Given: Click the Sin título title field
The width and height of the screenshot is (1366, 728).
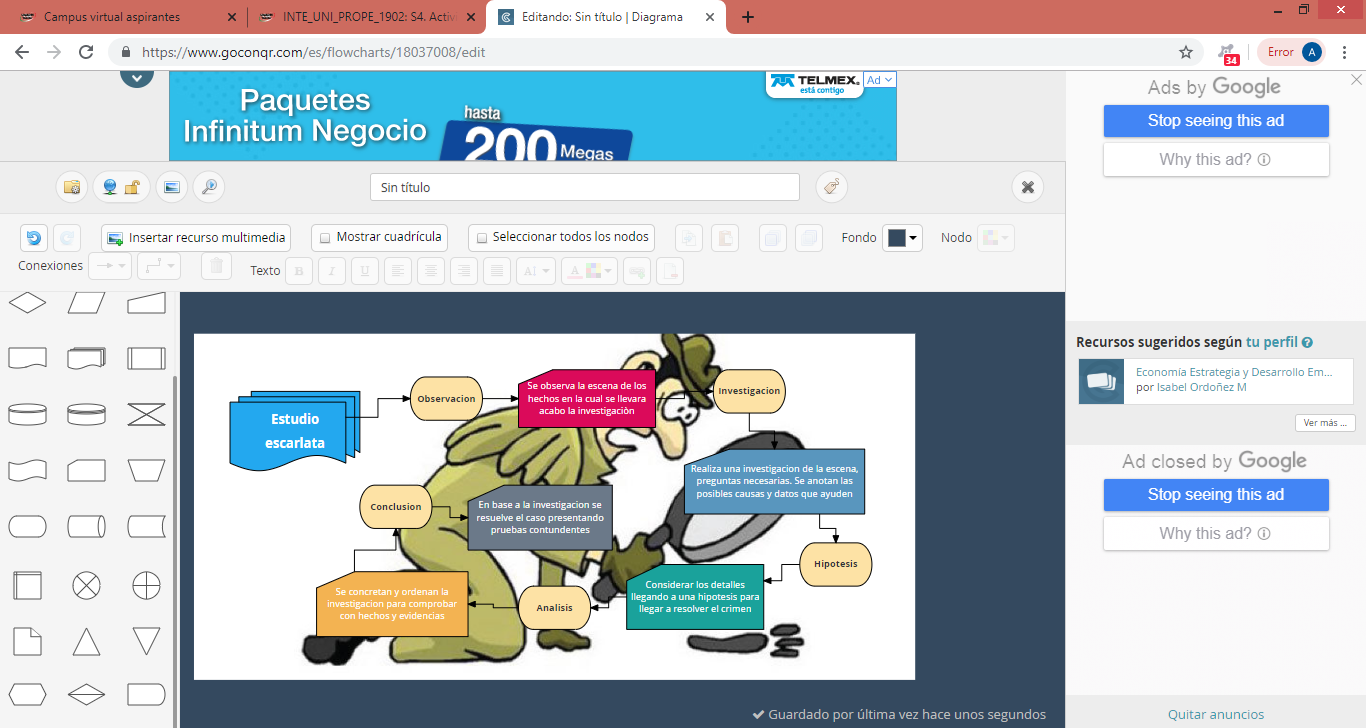Looking at the screenshot, I should pos(584,187).
